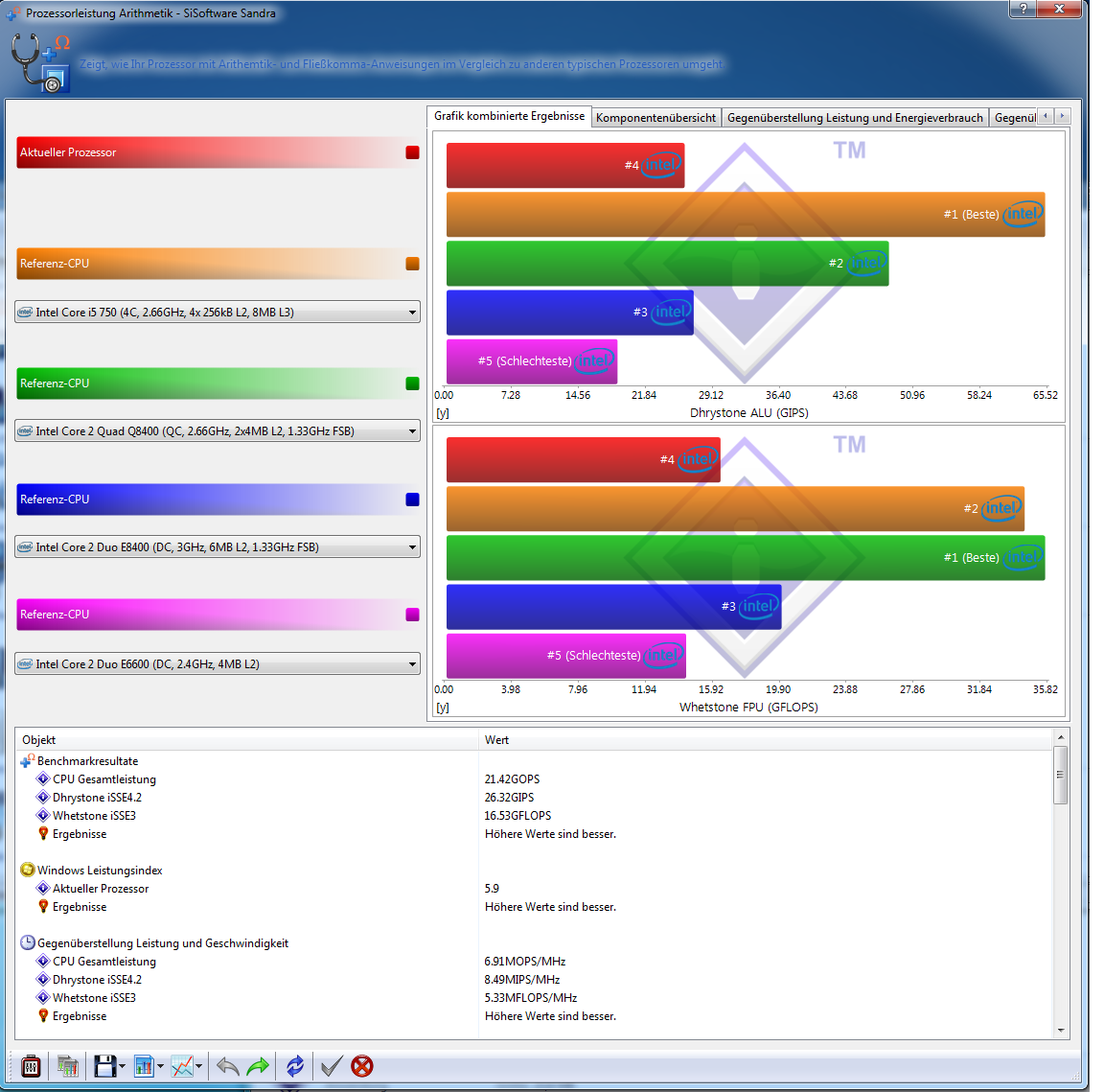Screen dimensions: 1104x1092
Task: Open the save icon's dropdown arrow
Action: click(x=123, y=1067)
